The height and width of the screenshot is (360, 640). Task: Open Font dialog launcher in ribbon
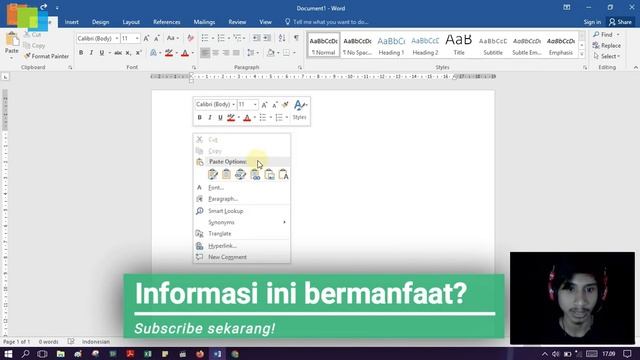click(194, 67)
